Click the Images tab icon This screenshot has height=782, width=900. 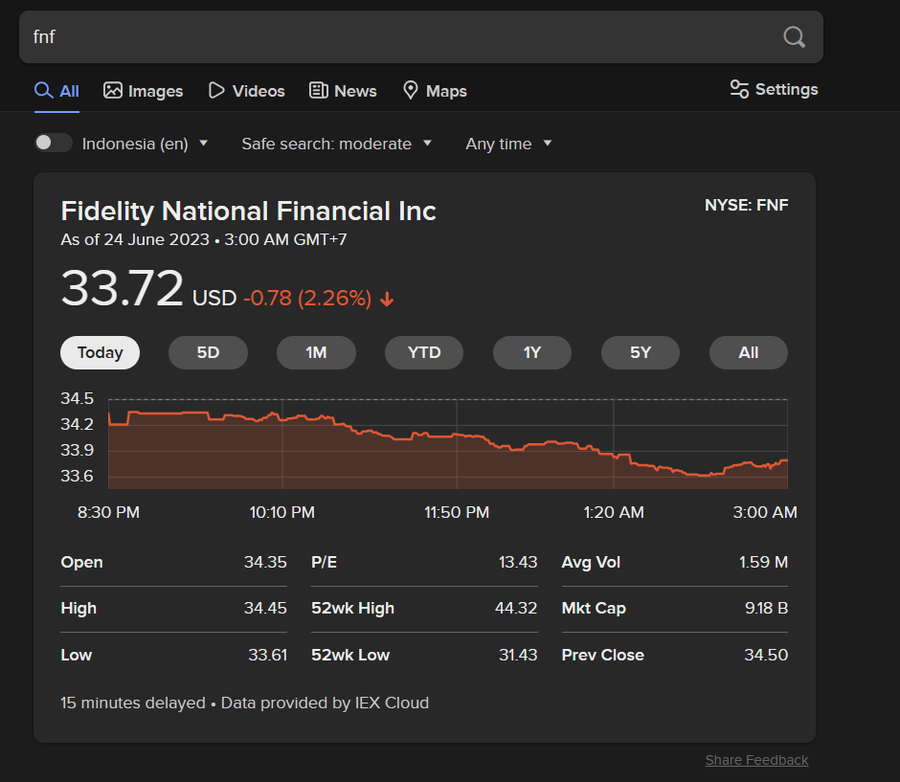[x=113, y=91]
